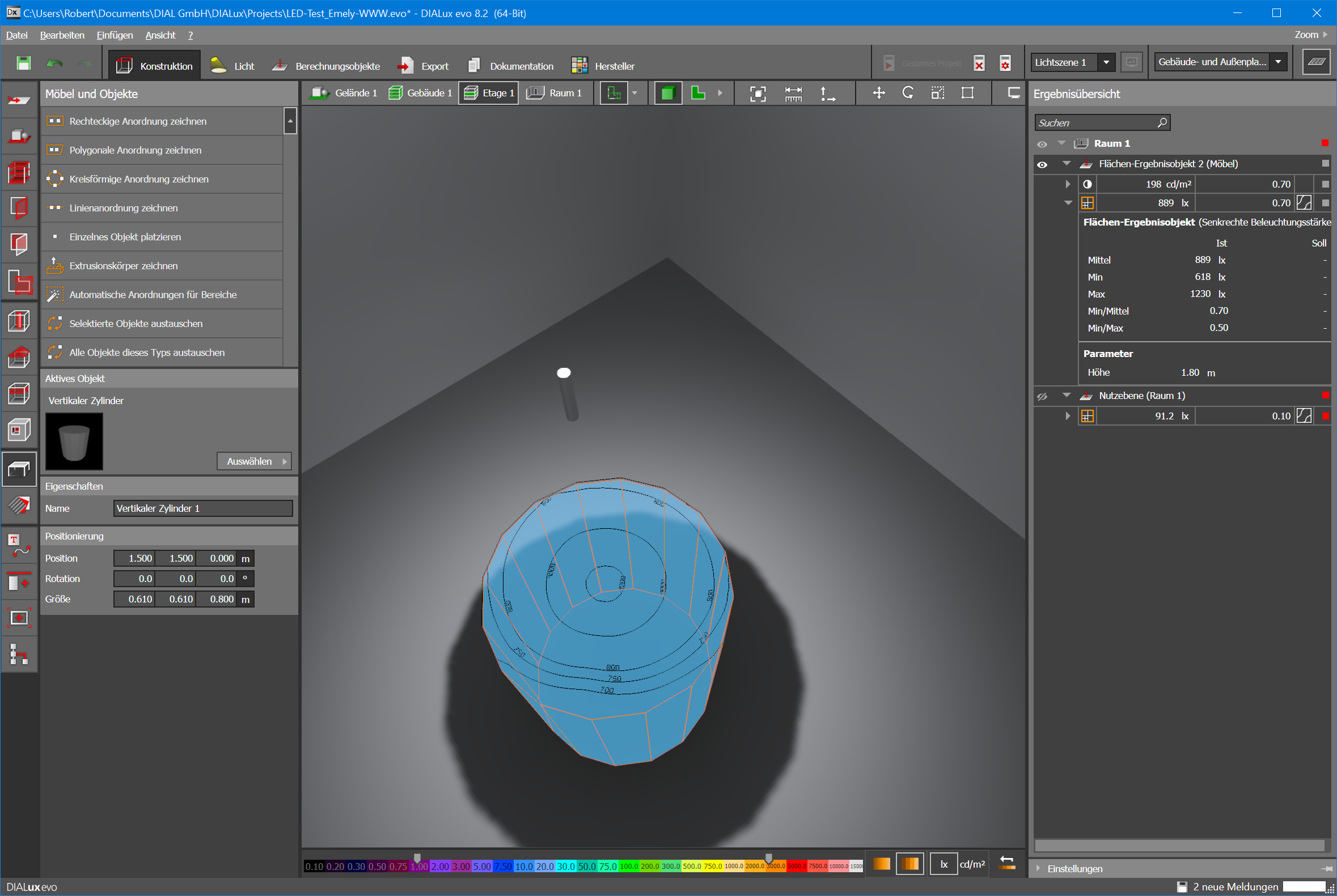
Task: Expand the Einstellungen section
Action: coord(1074,869)
